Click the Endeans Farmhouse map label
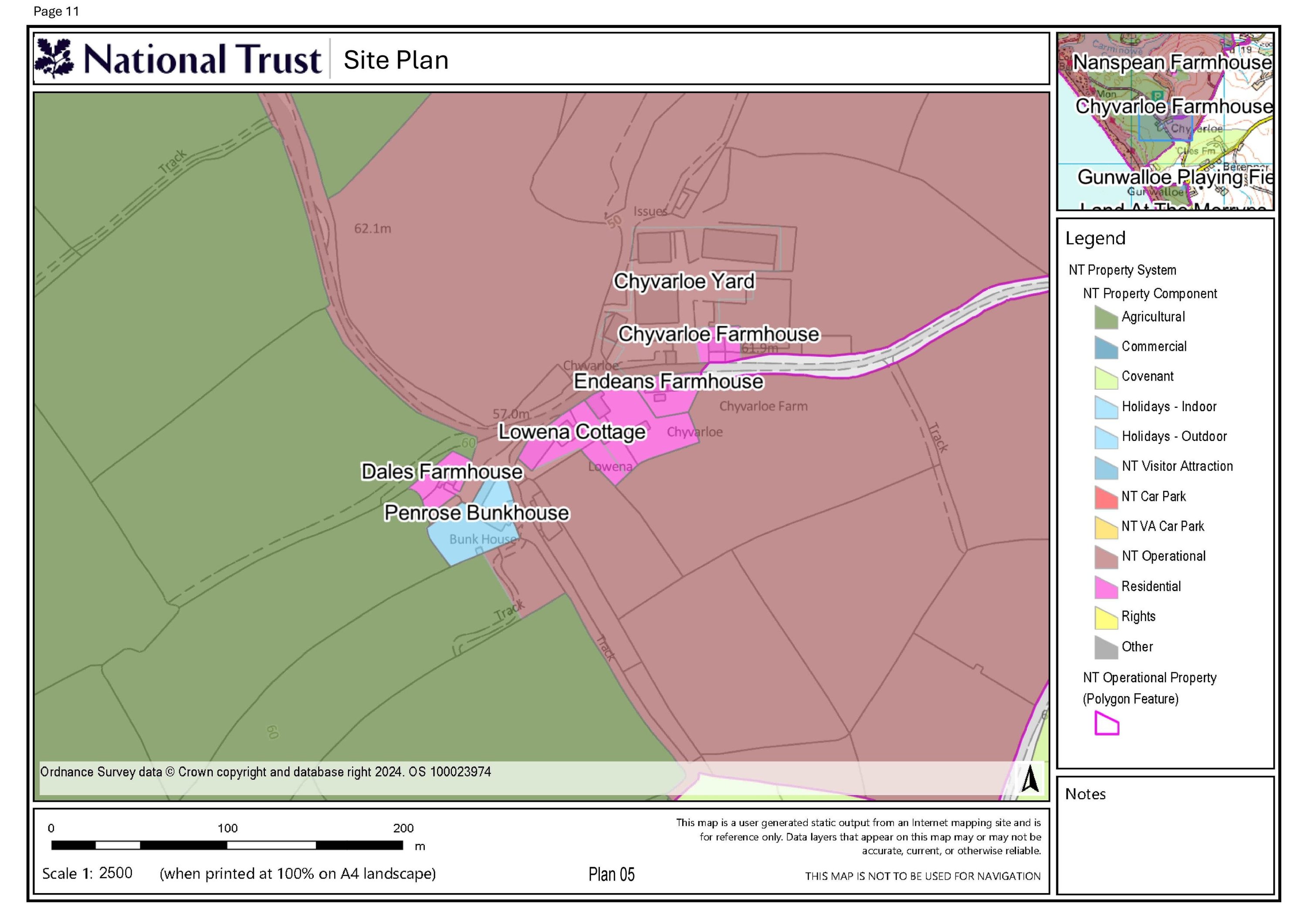The image size is (1307, 924). (668, 382)
